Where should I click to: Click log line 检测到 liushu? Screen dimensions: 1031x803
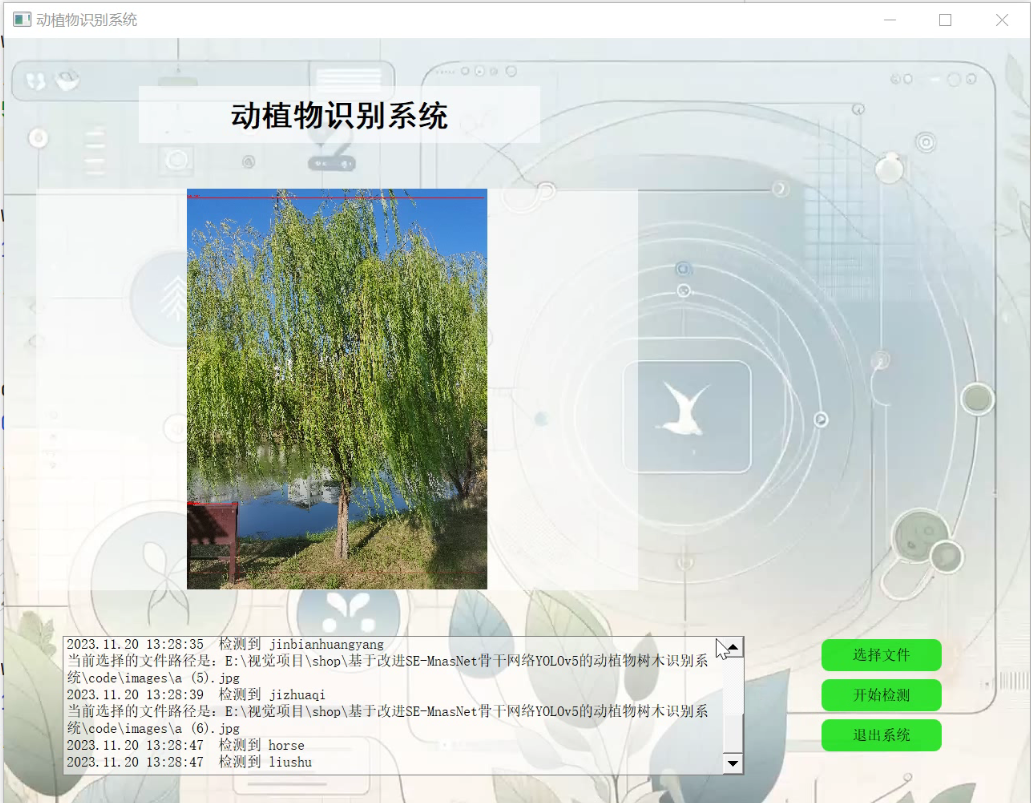[x=189, y=762]
